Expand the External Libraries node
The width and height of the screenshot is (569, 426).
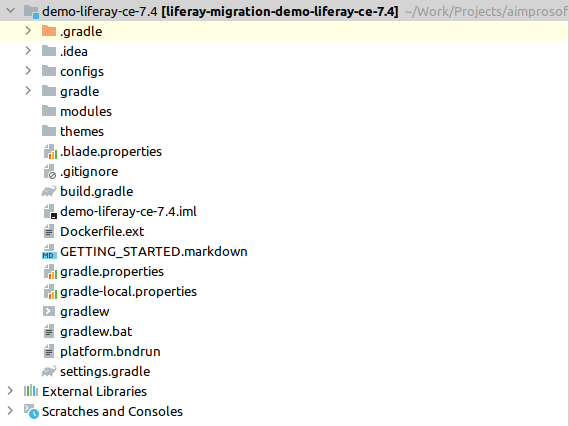[11, 391]
